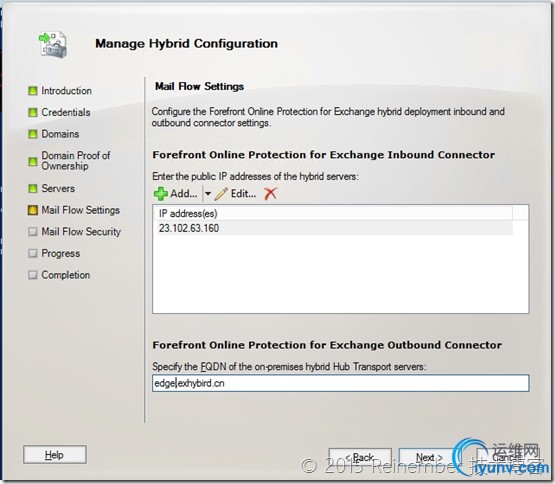Image resolution: width=555 pixels, height=484 pixels.
Task: Click the Manage Hybrid Configuration title
Action: click(187, 44)
